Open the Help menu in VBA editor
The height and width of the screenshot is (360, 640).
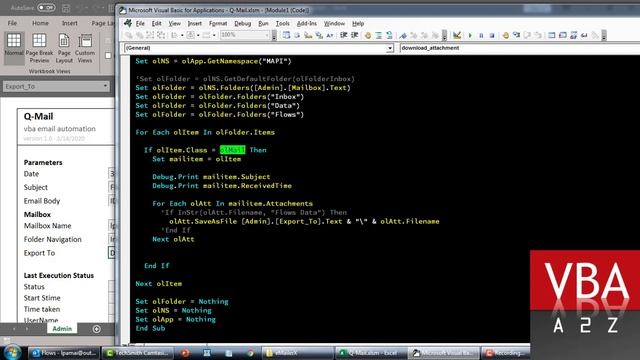click(358, 24)
